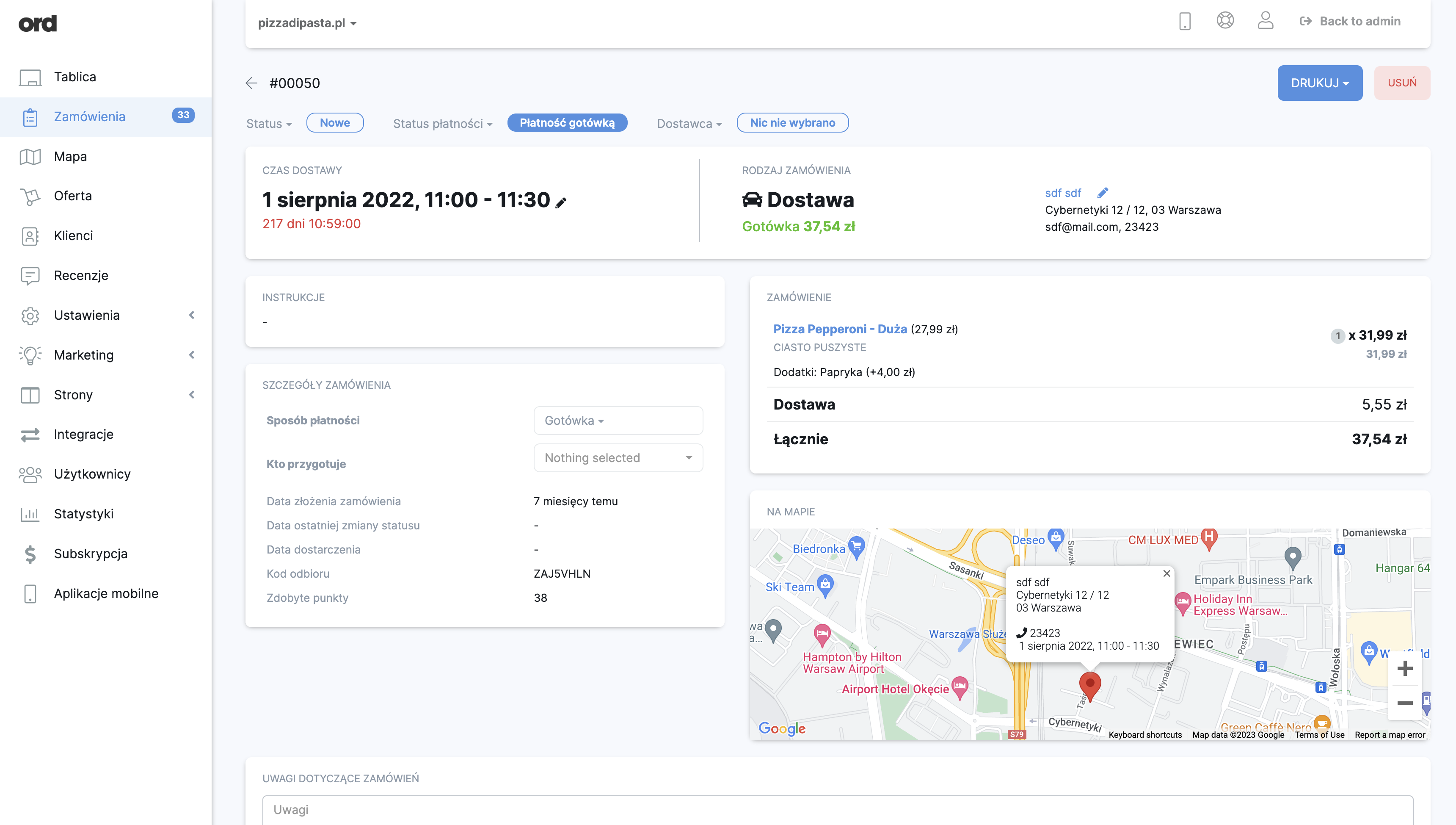Open the mobile phone icon in top bar

point(1184,22)
